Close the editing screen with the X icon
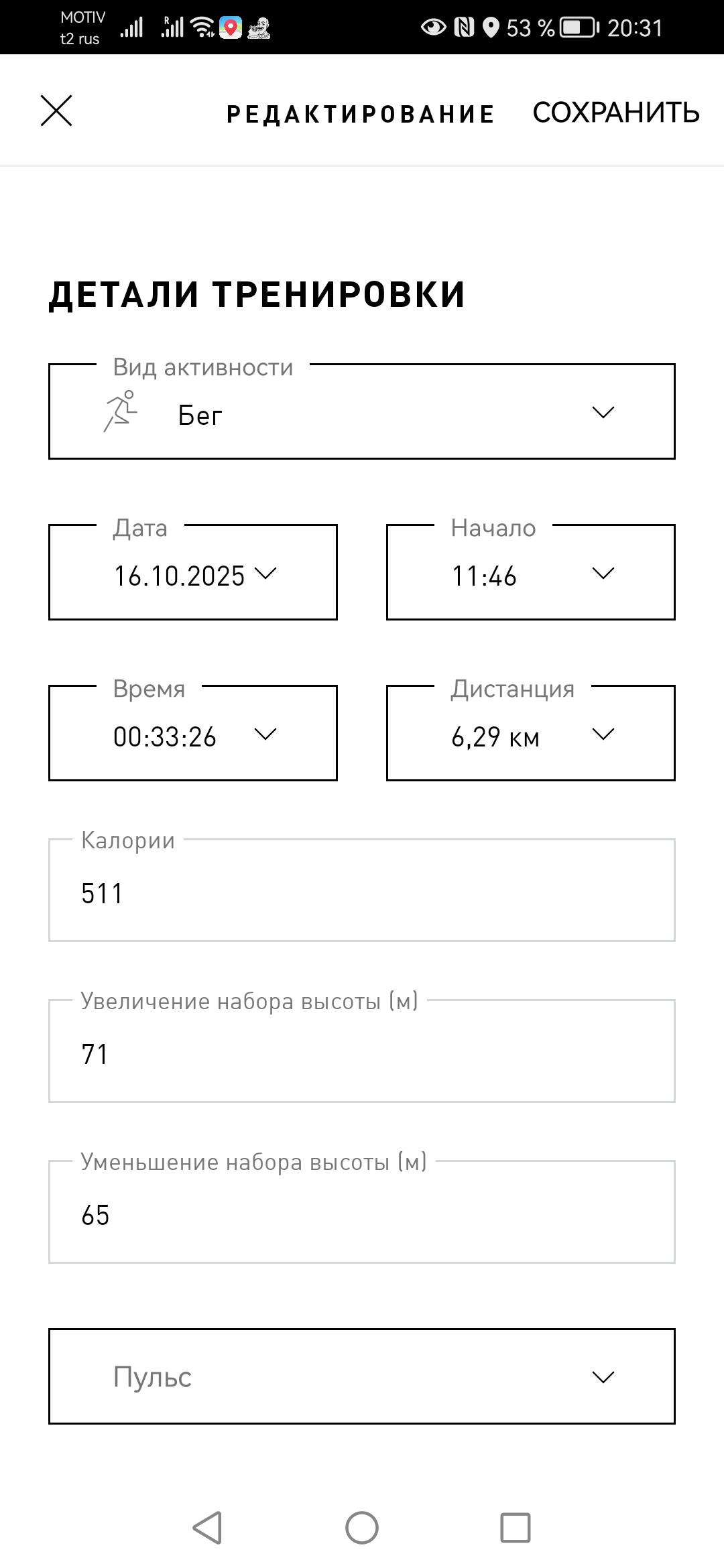 coord(56,111)
